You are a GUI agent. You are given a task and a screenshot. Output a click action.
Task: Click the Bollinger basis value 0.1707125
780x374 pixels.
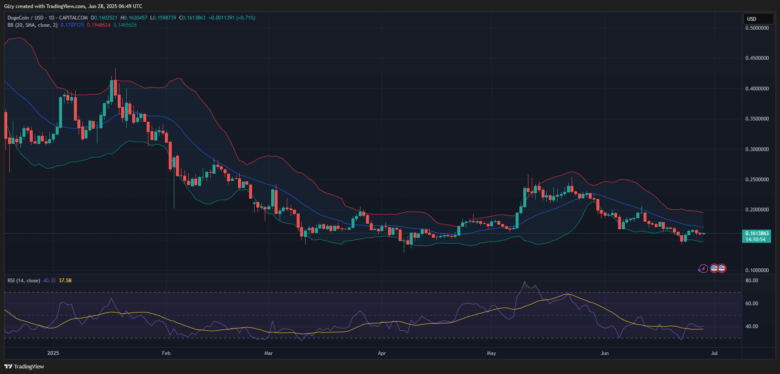pos(72,24)
